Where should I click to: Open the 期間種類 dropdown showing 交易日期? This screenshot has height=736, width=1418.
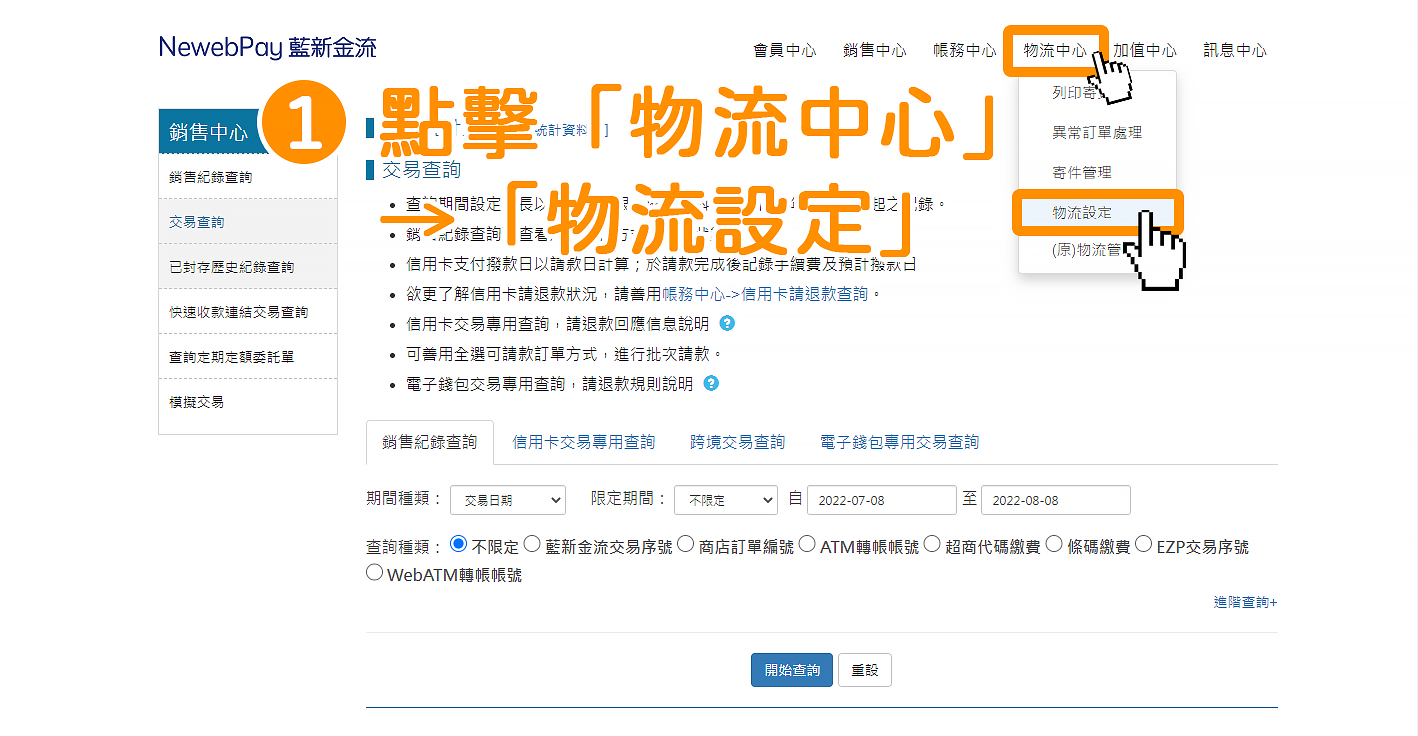[x=508, y=499]
